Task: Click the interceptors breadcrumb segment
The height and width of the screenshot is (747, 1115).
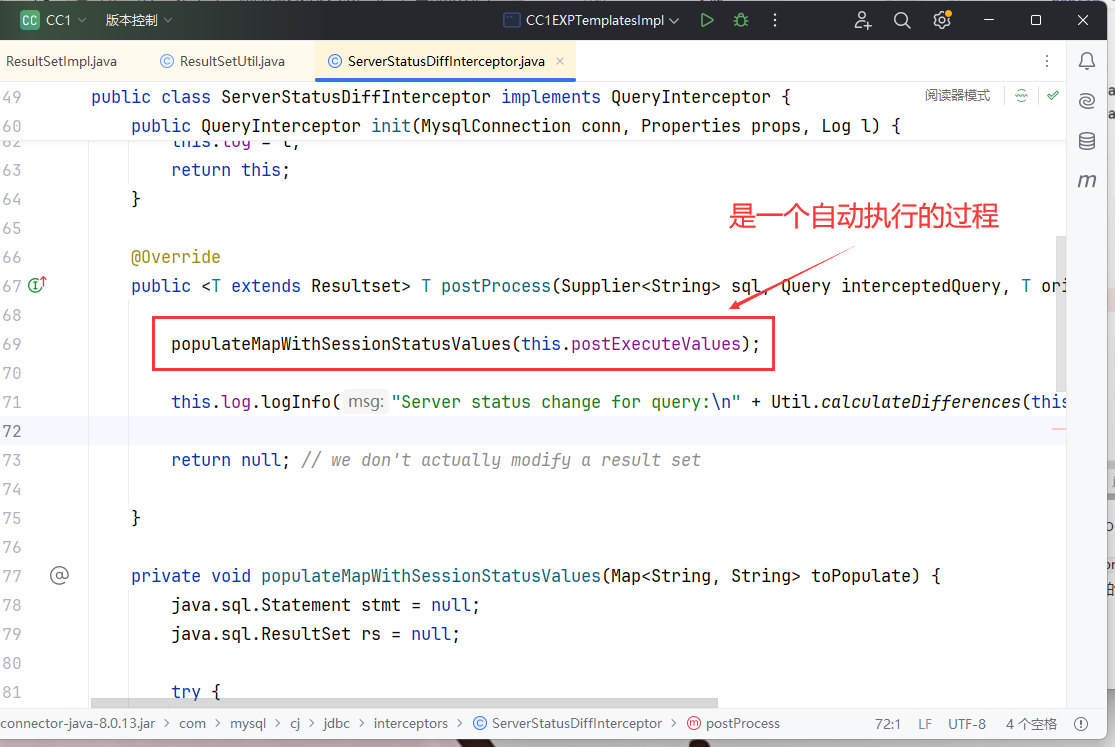Action: point(410,723)
